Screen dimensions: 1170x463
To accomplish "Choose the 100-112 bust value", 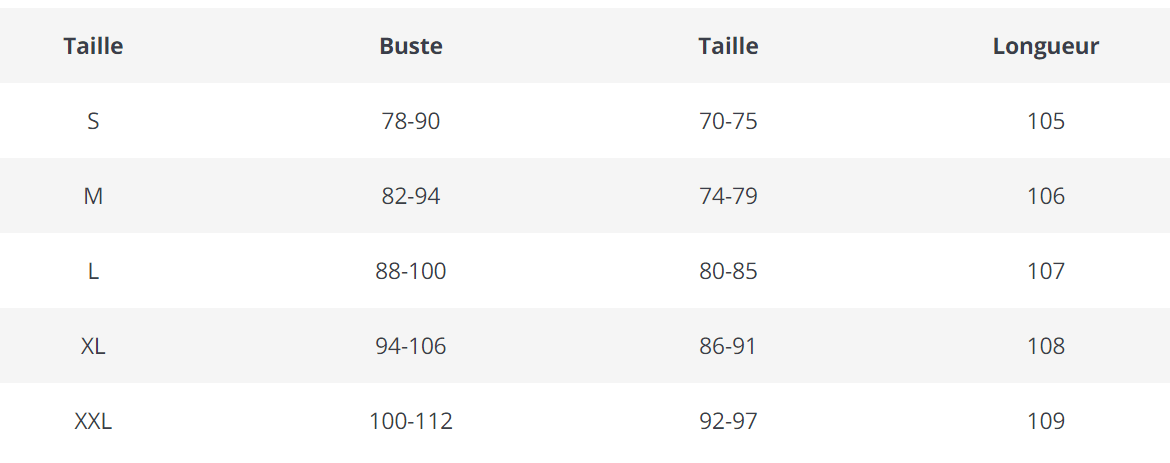I will 410,421.
